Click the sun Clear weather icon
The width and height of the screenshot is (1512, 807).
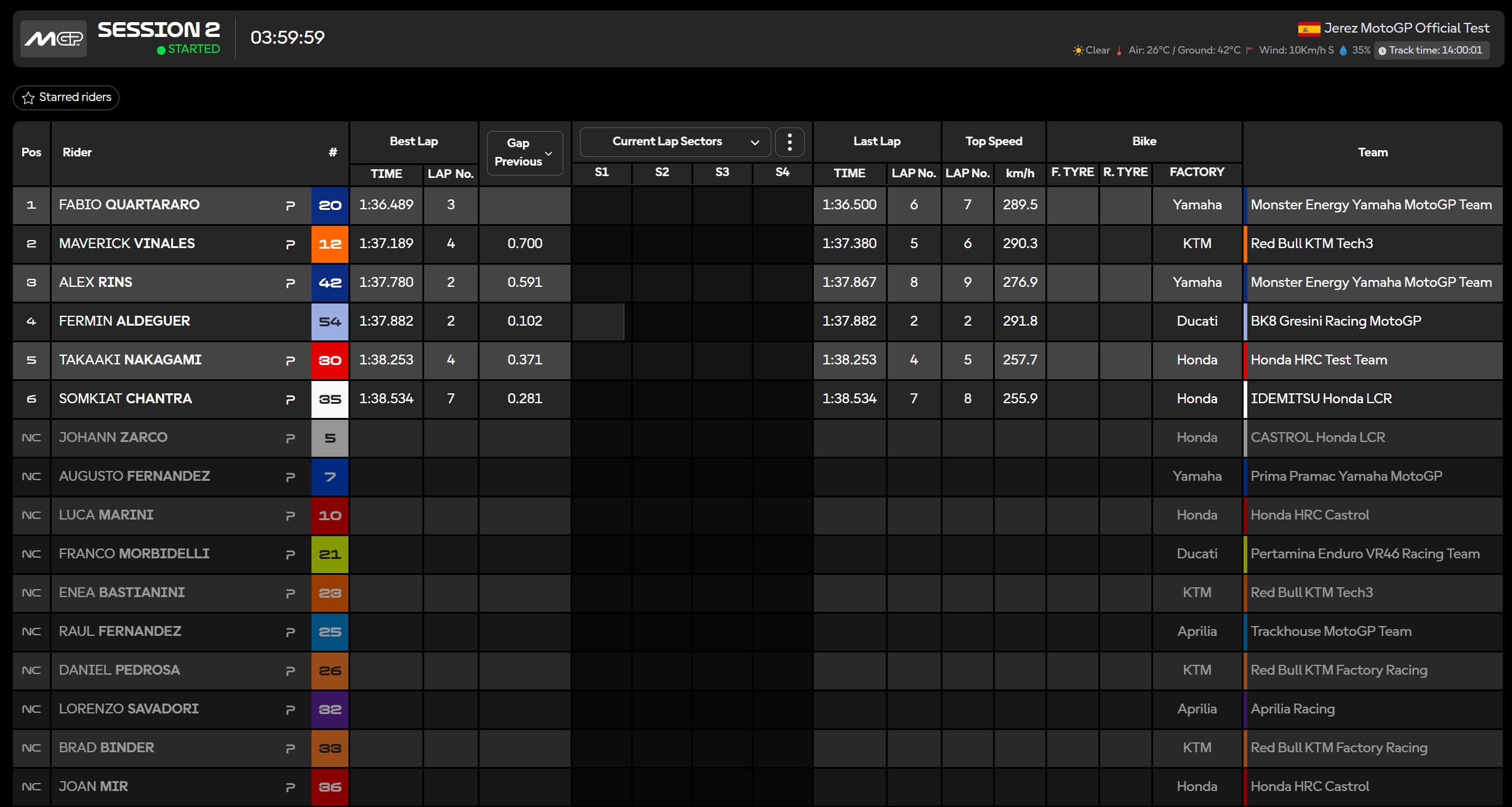(1078, 50)
